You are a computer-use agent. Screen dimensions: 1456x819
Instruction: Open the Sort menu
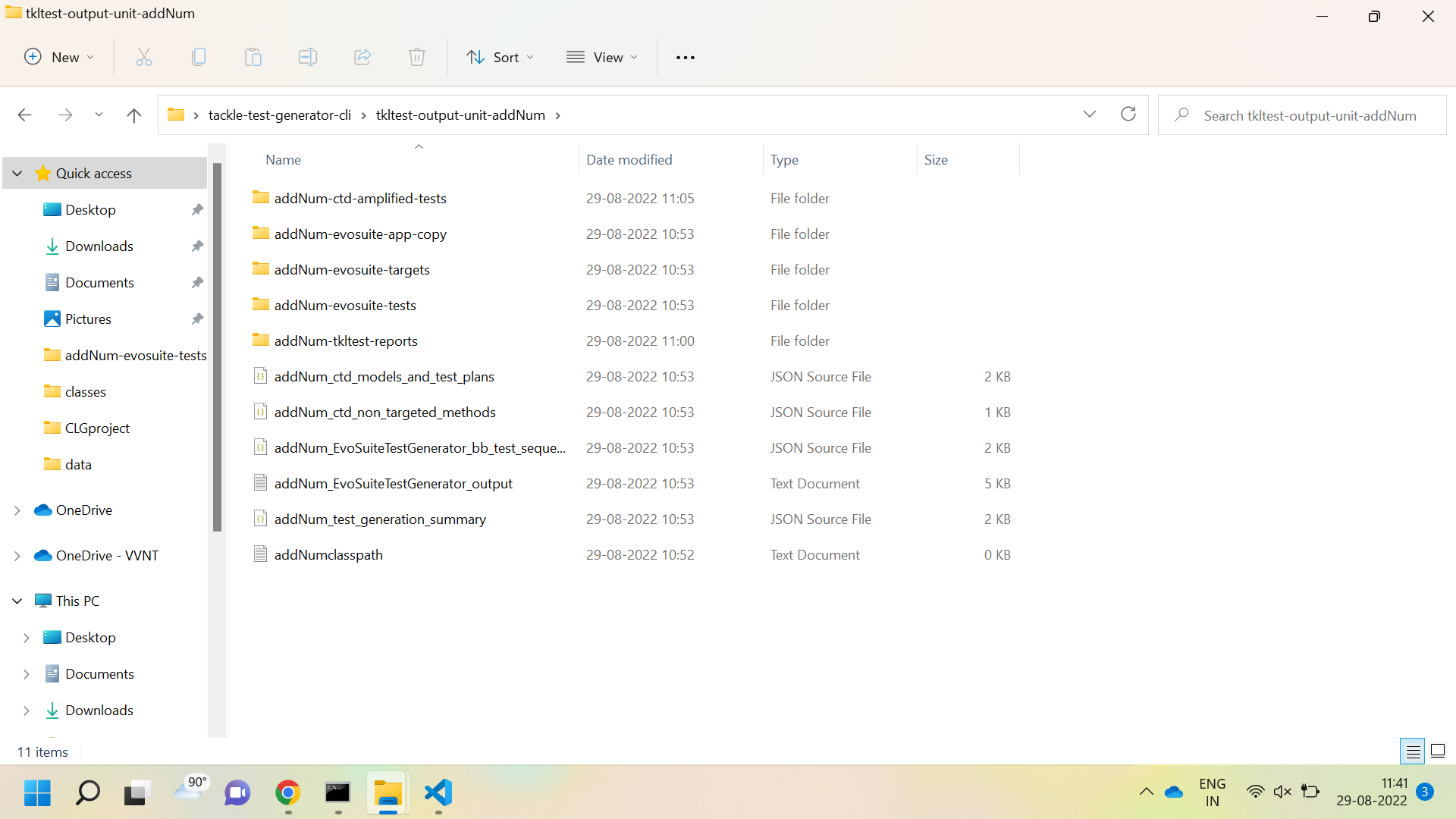(x=500, y=57)
